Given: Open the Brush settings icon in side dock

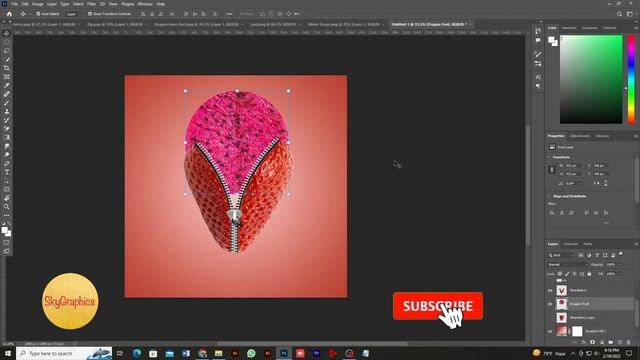Looking at the screenshot, I should [x=538, y=54].
